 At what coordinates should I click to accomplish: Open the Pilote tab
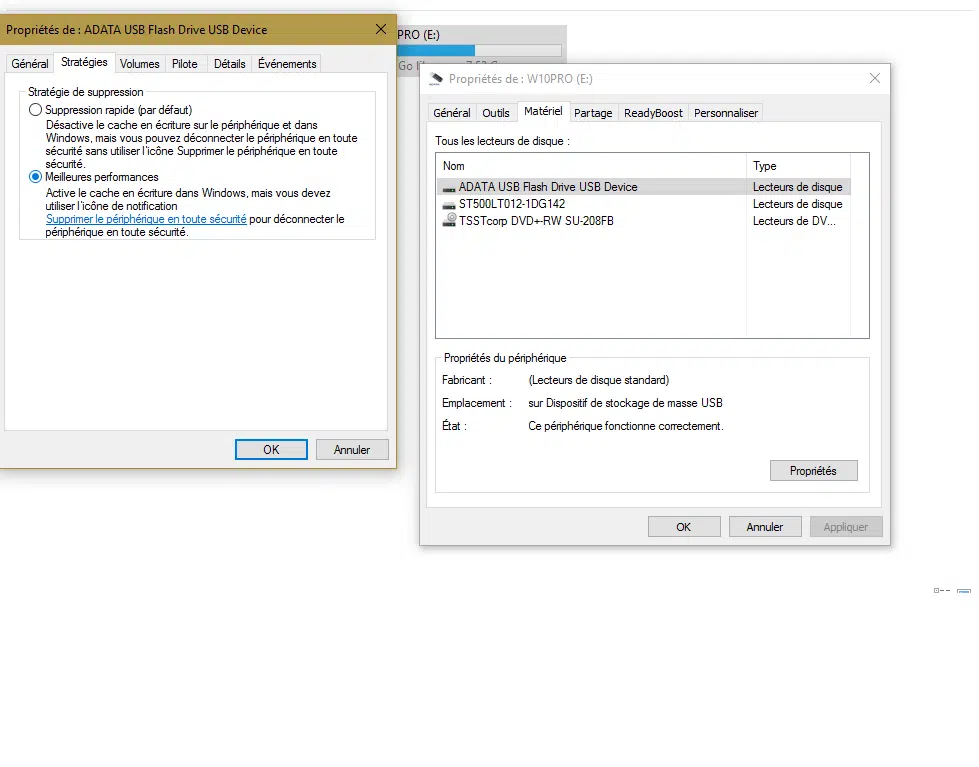[184, 64]
